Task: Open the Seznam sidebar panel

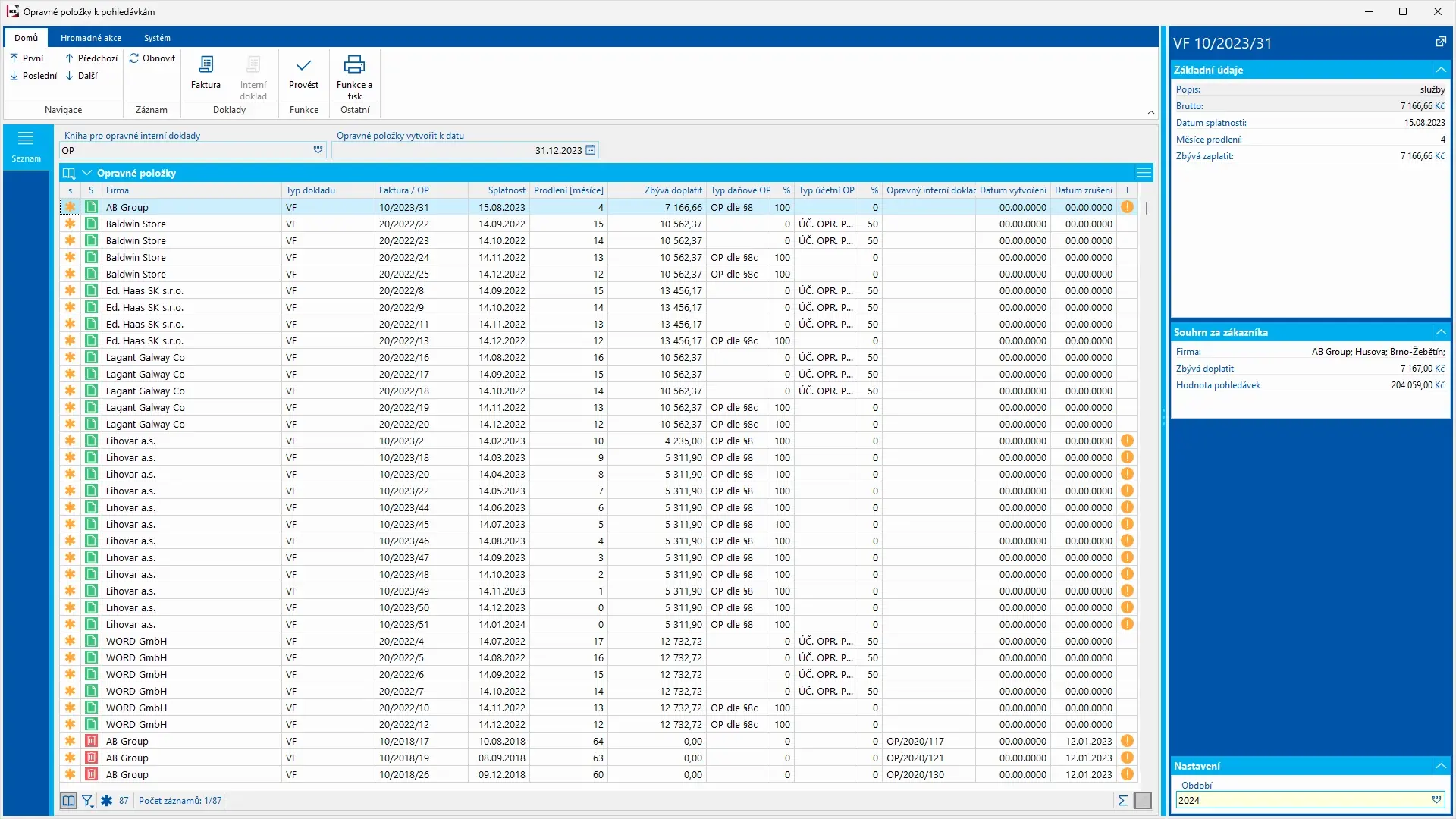Action: 26,146
